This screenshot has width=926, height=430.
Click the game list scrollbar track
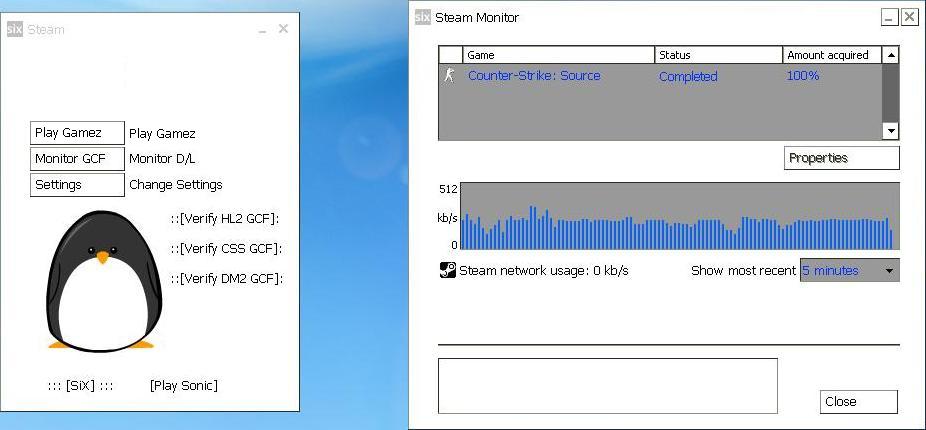pos(891,93)
